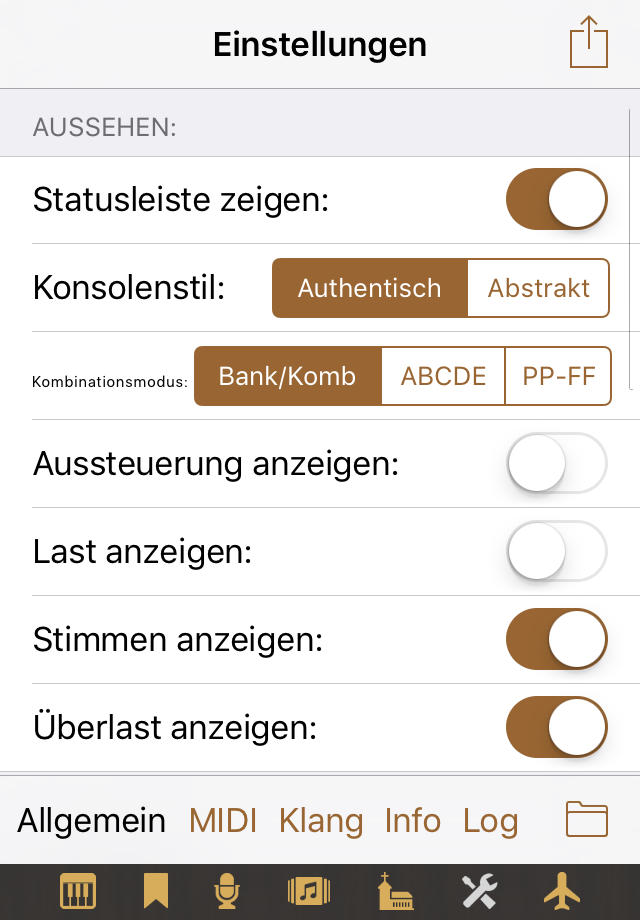640x920 pixels.
Task: Tap the airplane icon
Action: [562, 890]
